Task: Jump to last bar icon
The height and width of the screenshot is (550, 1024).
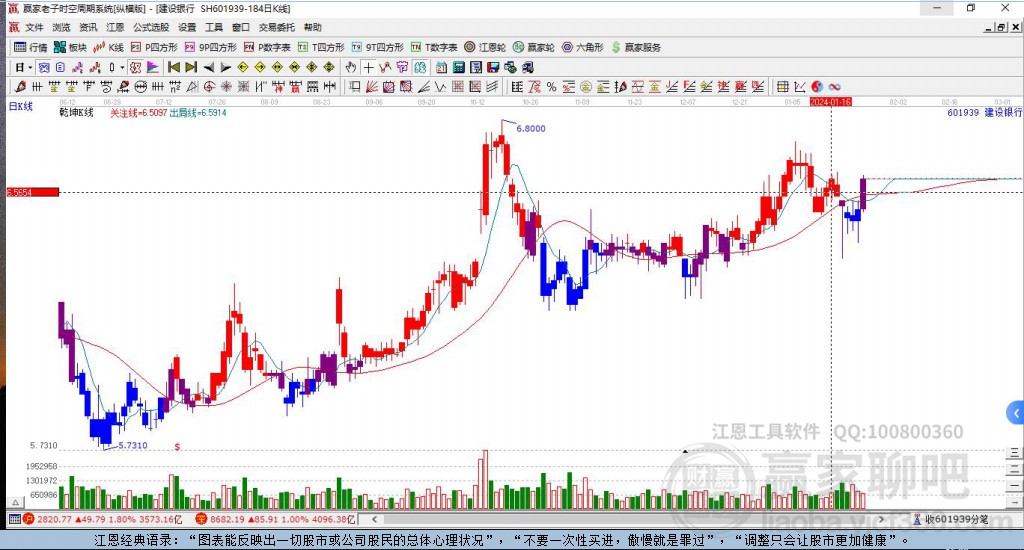Action: coord(191,67)
